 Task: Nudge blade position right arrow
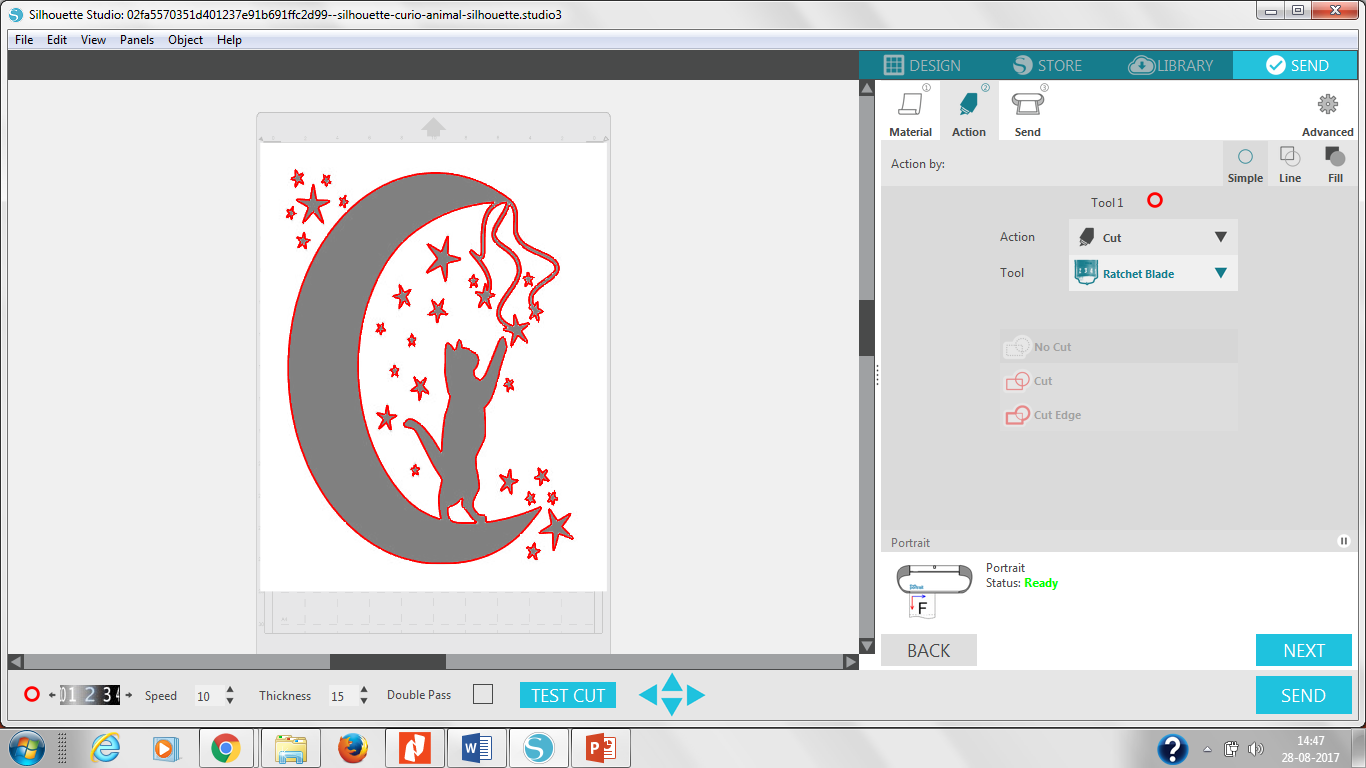(696, 695)
